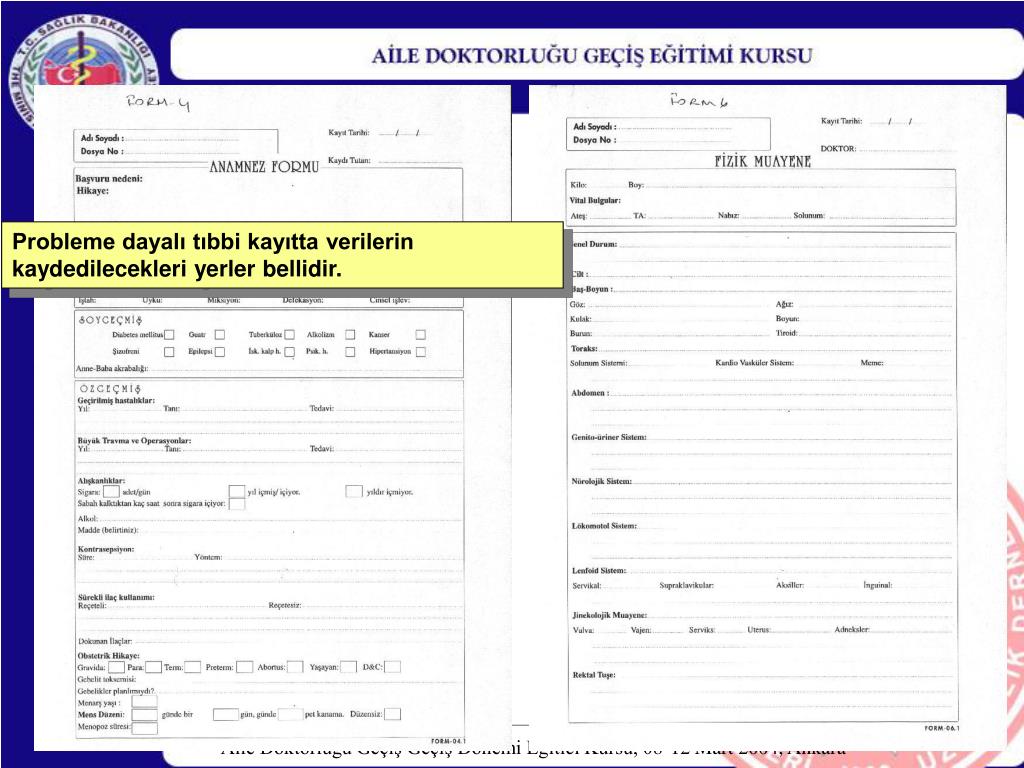Click the Abortus box
Screen dimensions: 1024x768
pos(295,667)
